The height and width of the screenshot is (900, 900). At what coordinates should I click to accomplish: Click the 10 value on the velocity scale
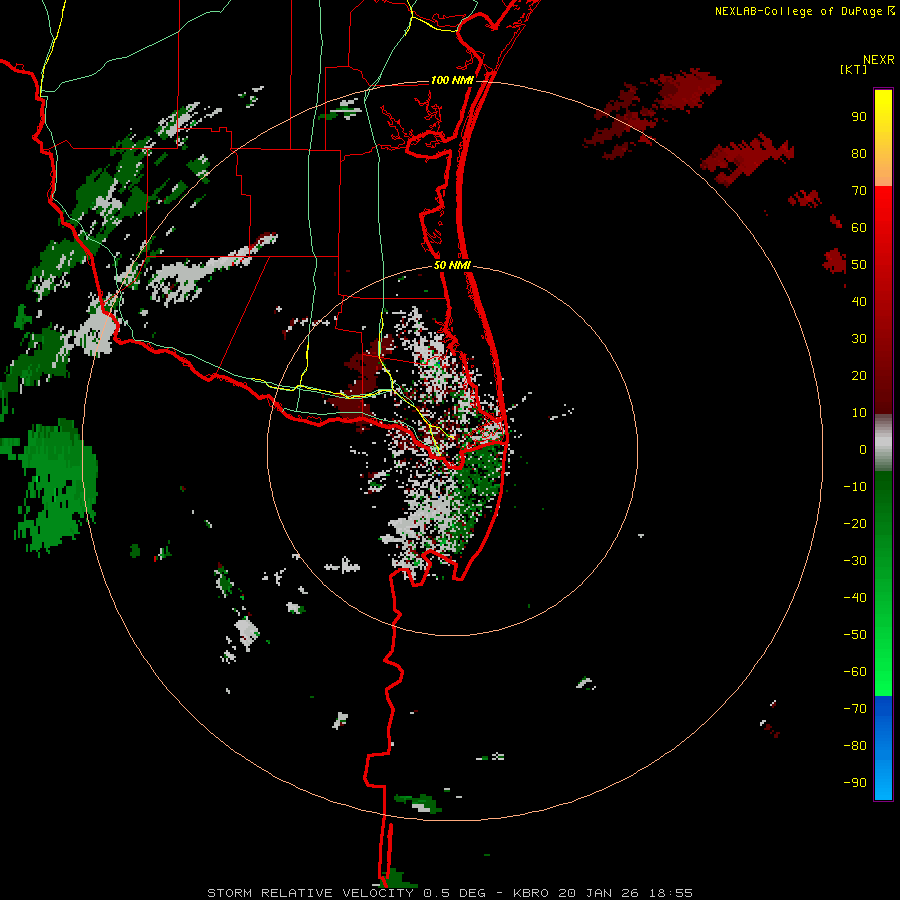tap(859, 413)
